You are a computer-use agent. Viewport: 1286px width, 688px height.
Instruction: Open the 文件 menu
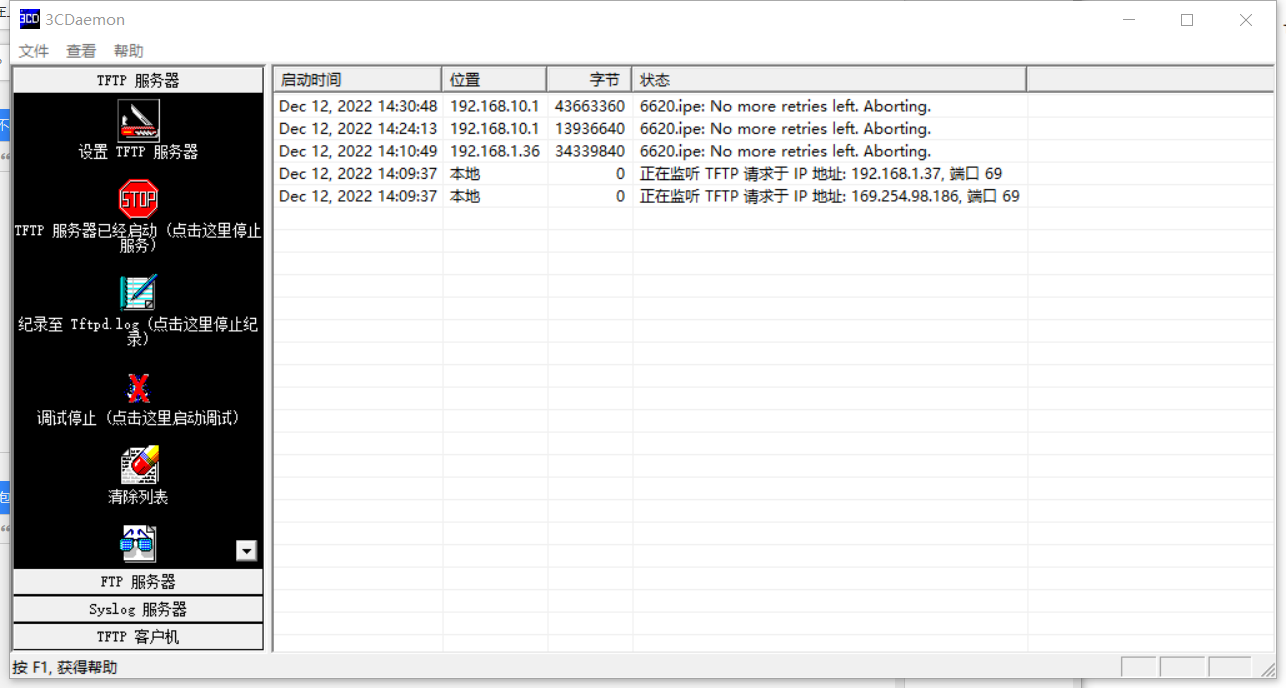click(x=34, y=51)
